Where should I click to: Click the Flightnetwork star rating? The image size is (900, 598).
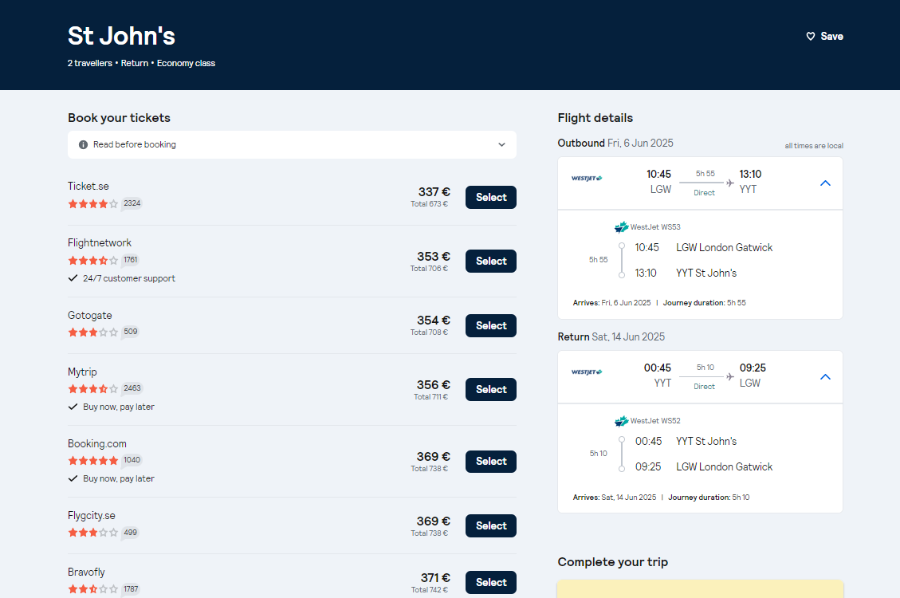(93, 261)
